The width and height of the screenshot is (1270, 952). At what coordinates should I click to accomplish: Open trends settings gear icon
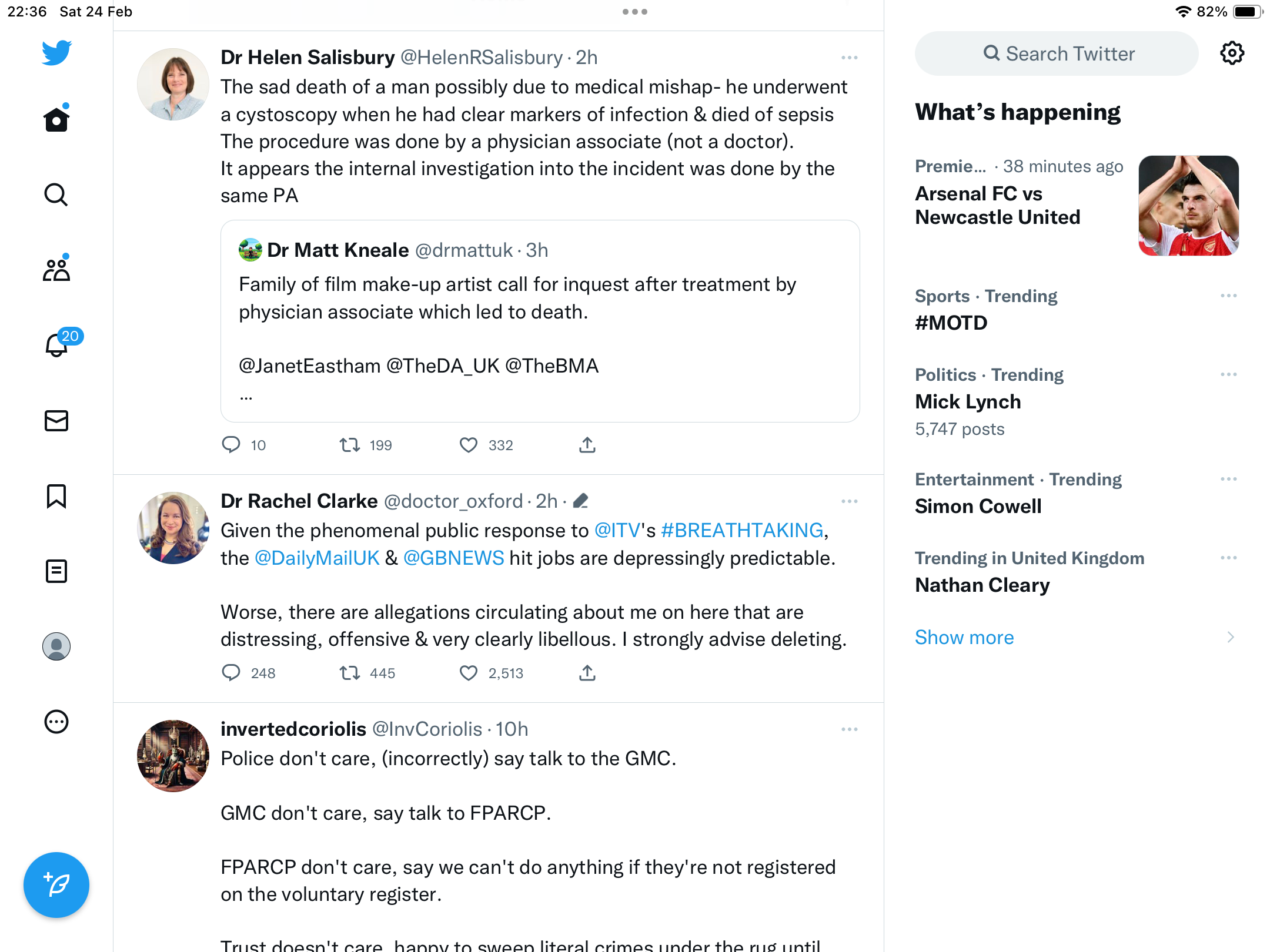tap(1232, 53)
